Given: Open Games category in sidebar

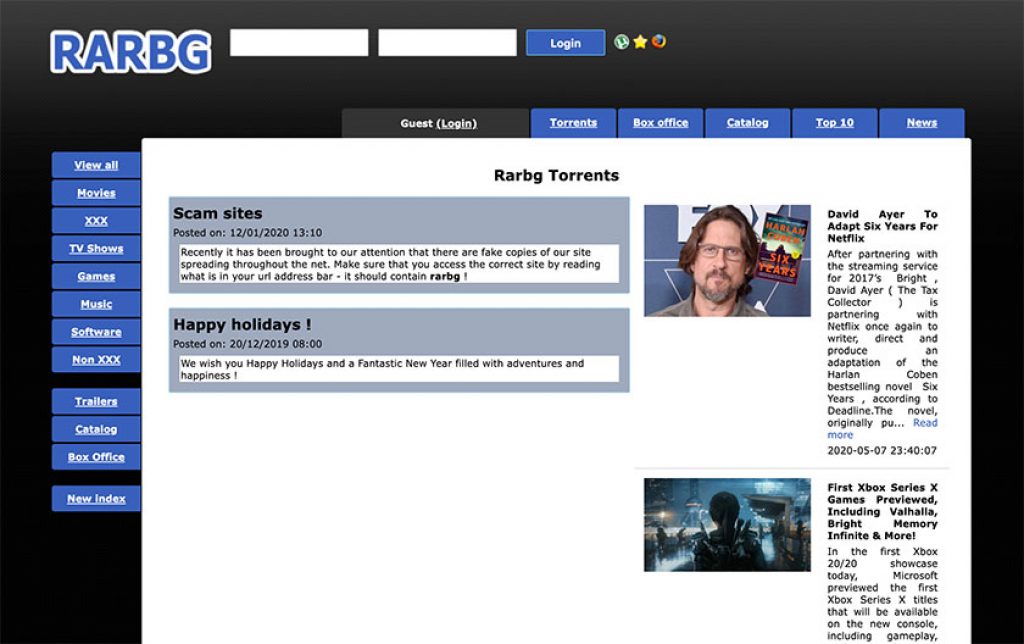Looking at the screenshot, I should [96, 276].
